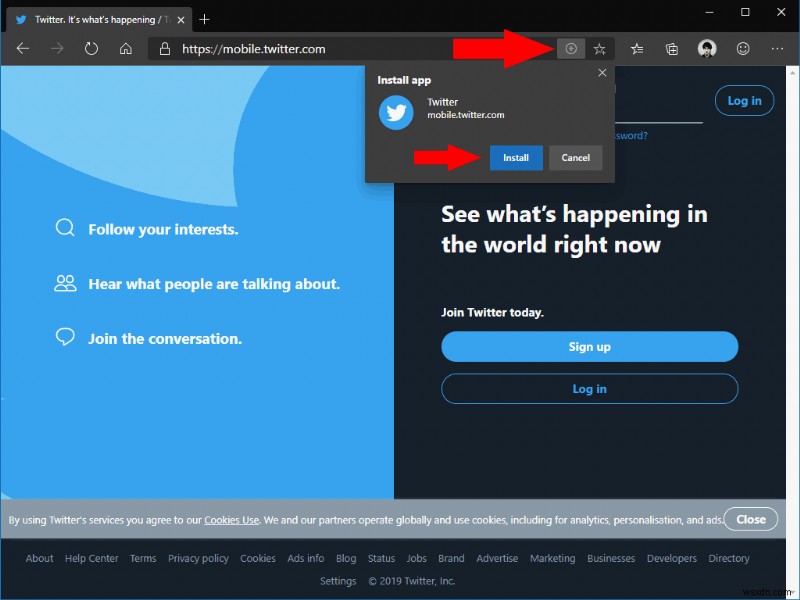Open the browser profile avatar
Screen dimensions: 800x600
707,48
